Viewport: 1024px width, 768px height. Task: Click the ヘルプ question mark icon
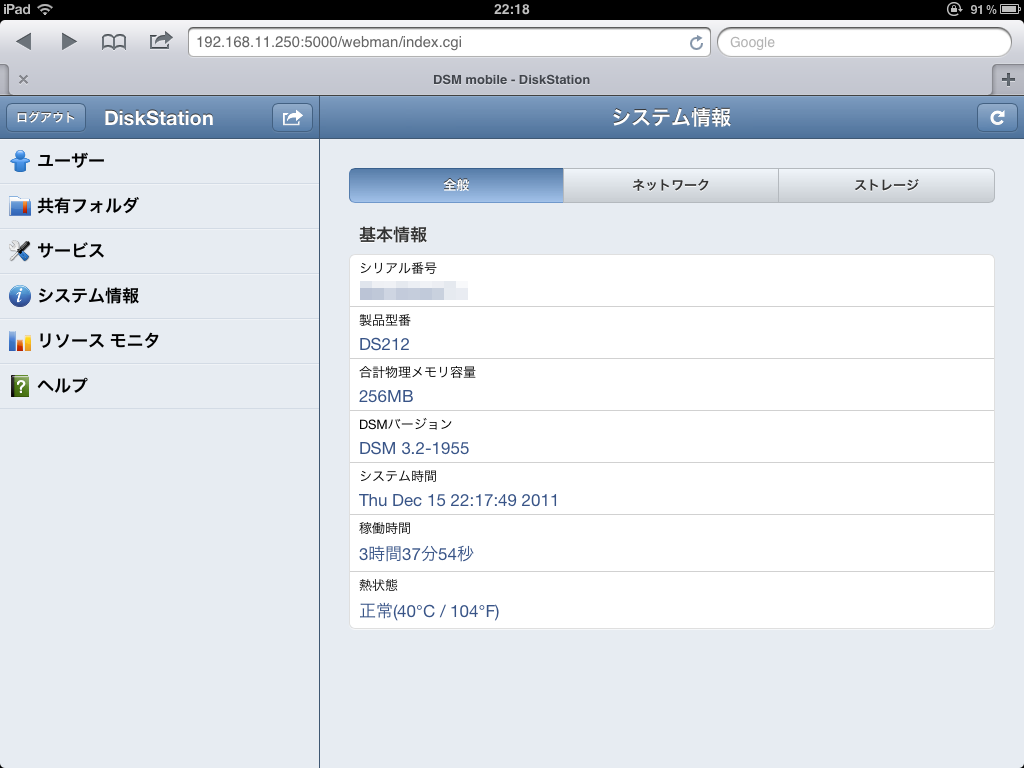click(x=20, y=386)
